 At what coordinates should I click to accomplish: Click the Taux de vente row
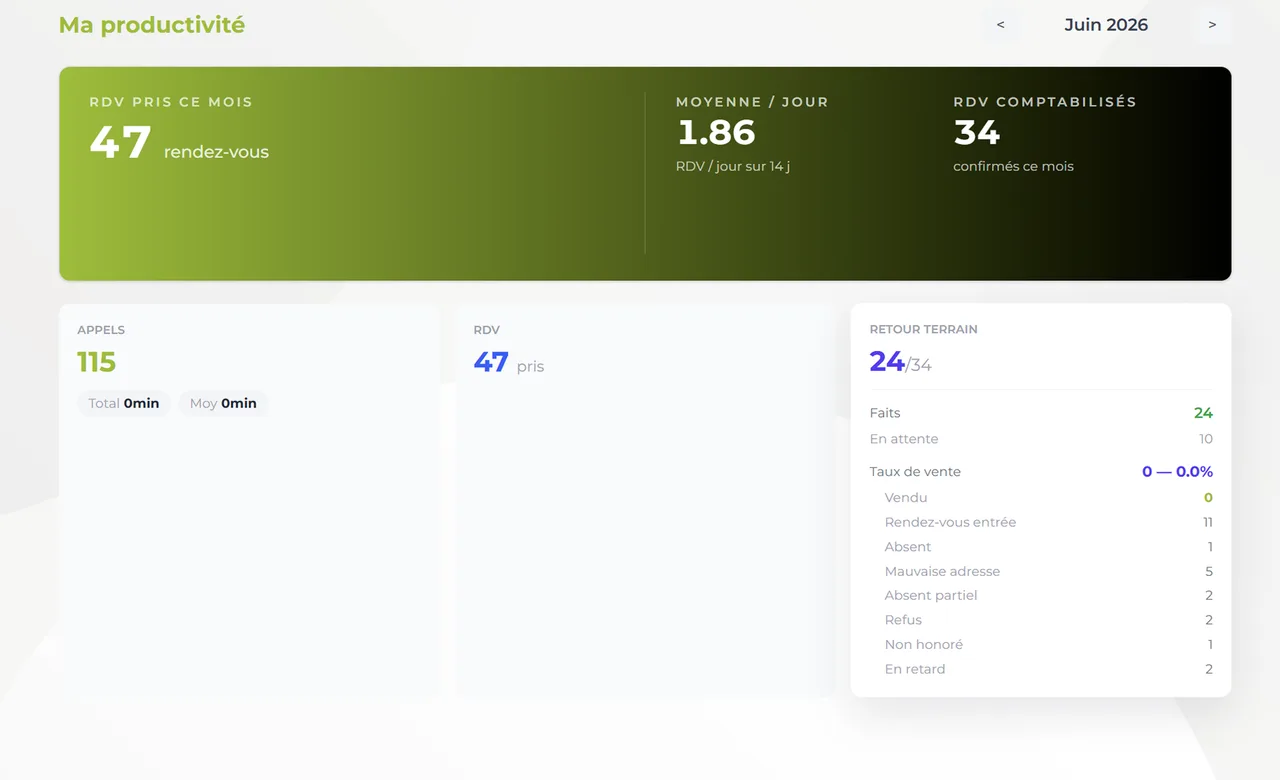1041,472
